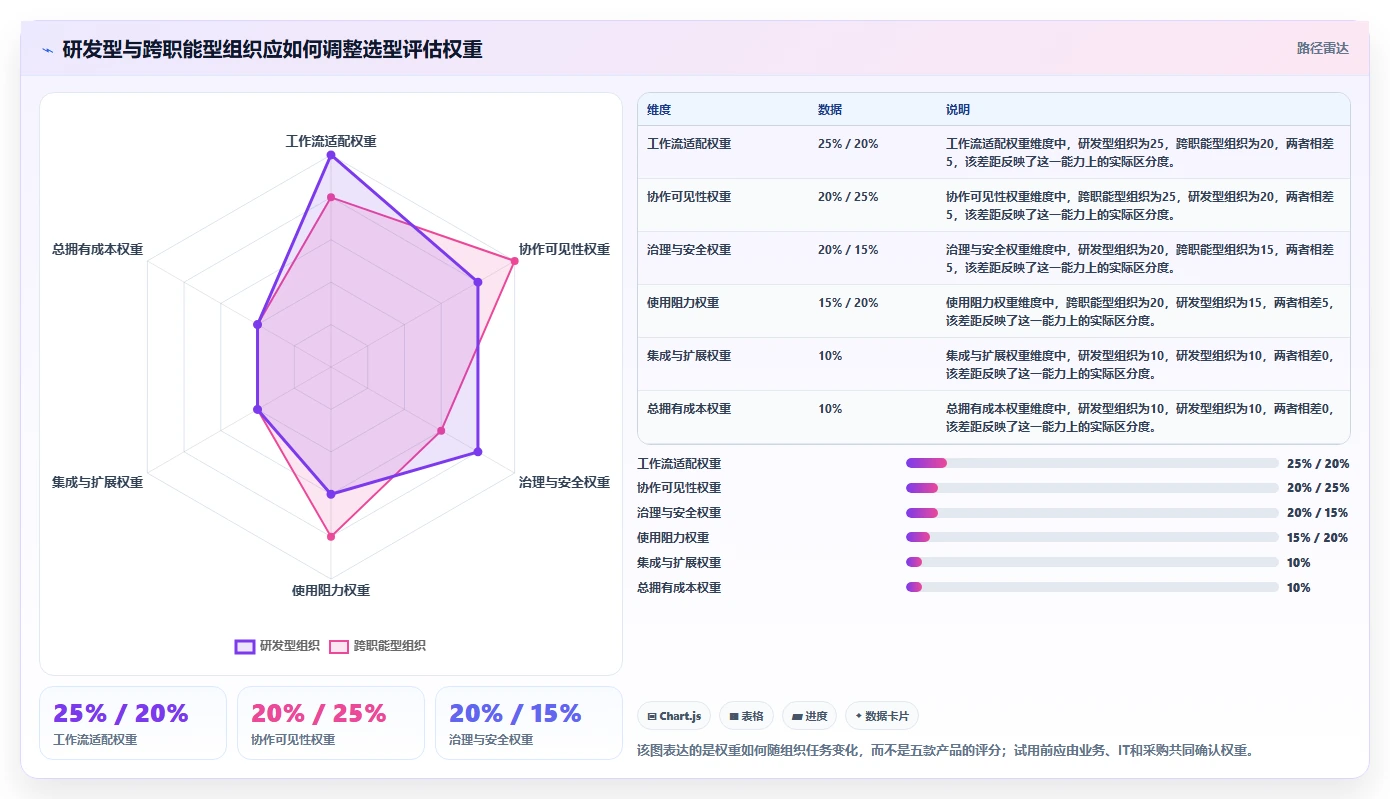Toggle 跨职能型组织 series in the radar legend

(x=378, y=646)
